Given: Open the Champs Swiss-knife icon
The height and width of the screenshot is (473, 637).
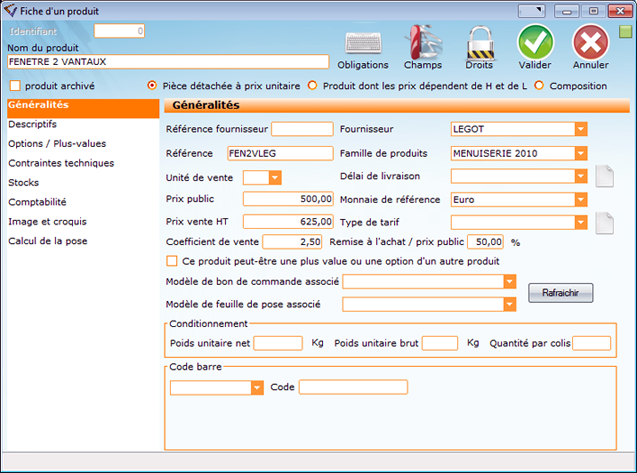Looking at the screenshot, I should pyautogui.click(x=423, y=42).
